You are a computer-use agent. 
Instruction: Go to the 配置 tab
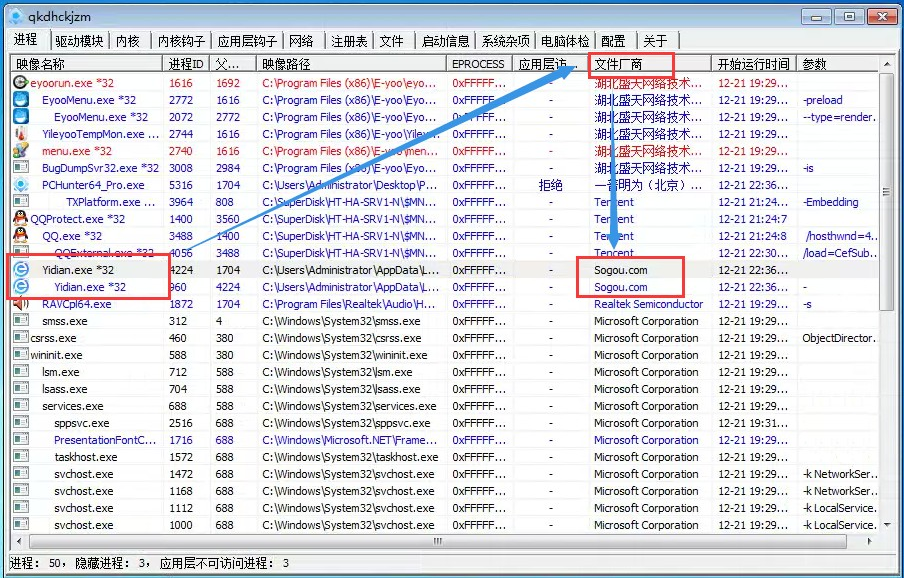pyautogui.click(x=613, y=41)
